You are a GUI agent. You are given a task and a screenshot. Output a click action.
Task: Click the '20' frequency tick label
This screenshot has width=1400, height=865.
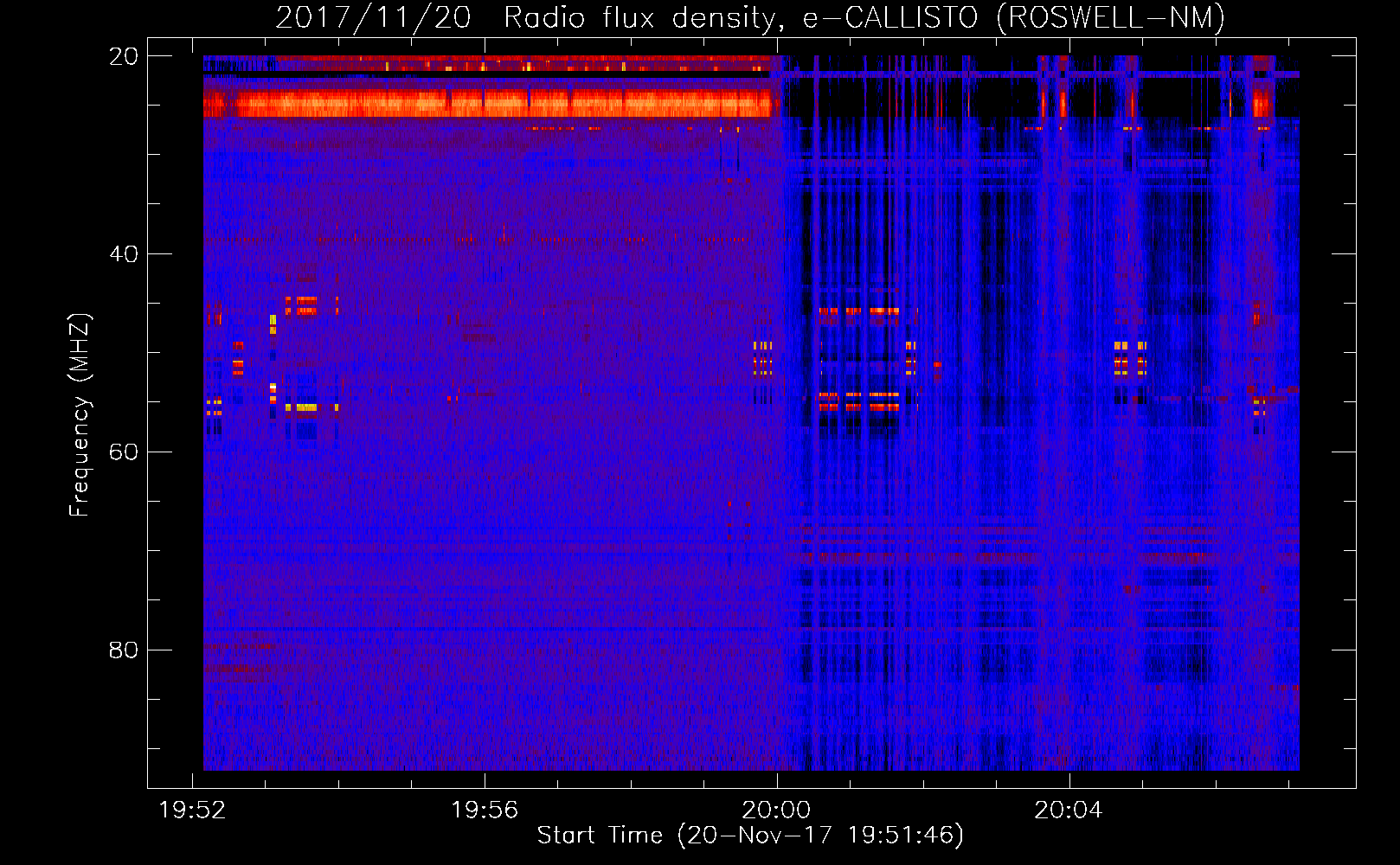[x=124, y=56]
